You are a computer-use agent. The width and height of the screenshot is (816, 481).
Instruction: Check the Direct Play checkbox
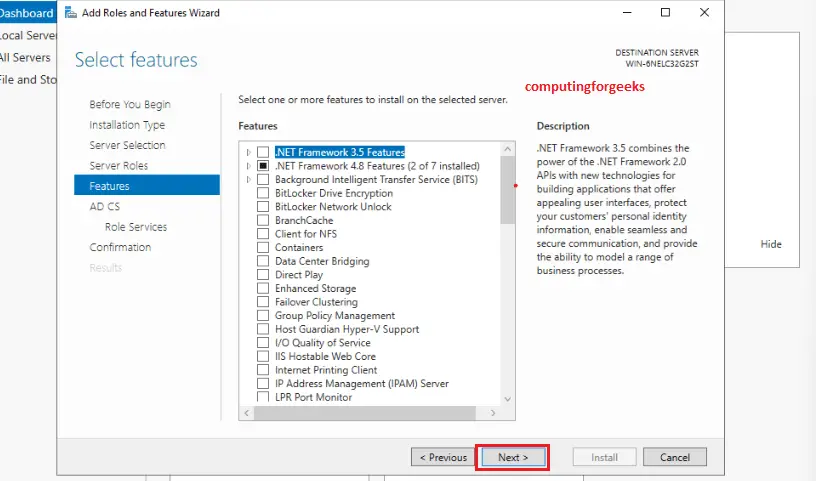pyautogui.click(x=263, y=274)
